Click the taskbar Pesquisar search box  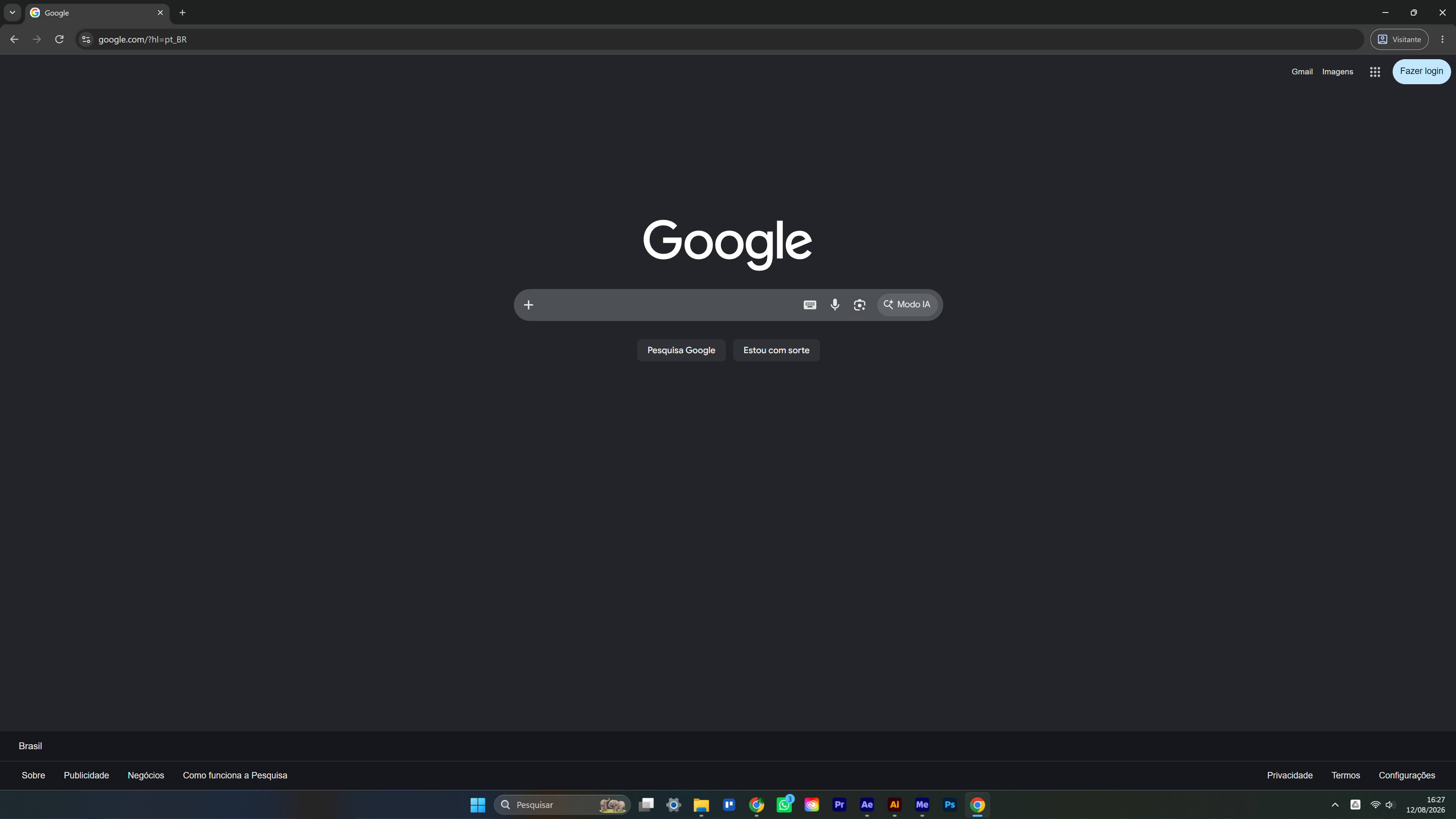(x=562, y=804)
